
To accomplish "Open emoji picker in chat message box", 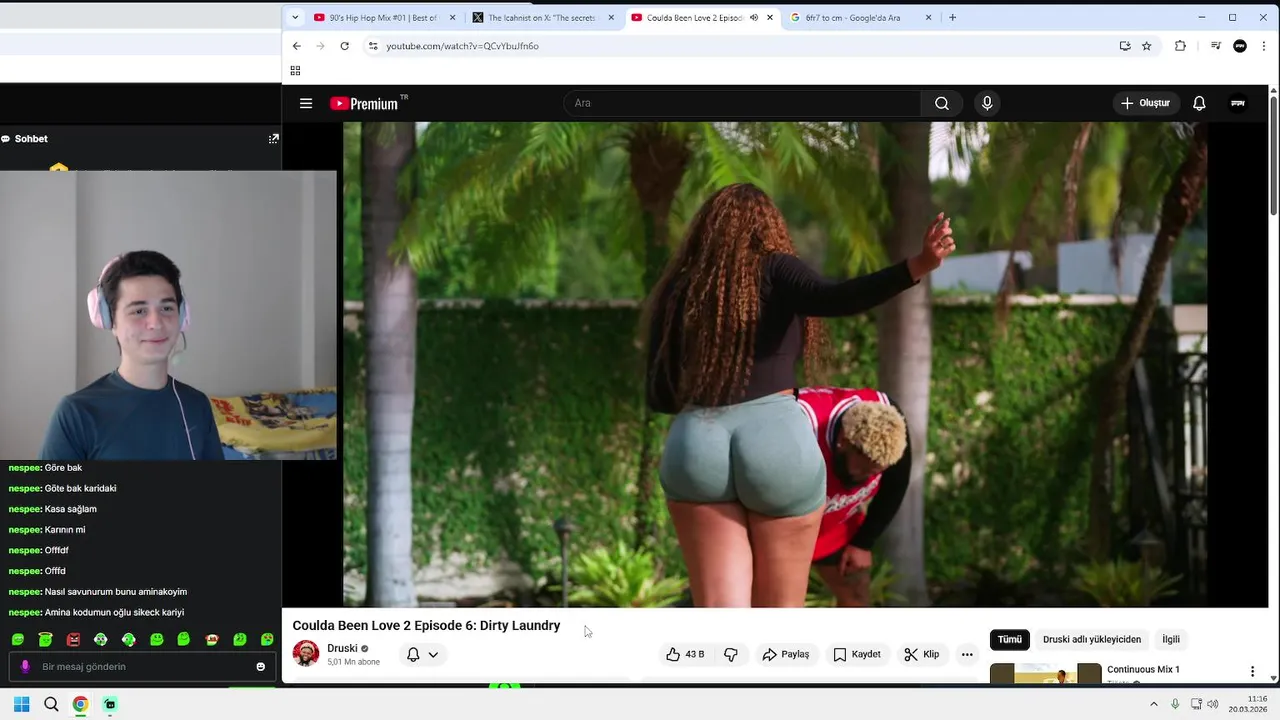I will pos(261,667).
